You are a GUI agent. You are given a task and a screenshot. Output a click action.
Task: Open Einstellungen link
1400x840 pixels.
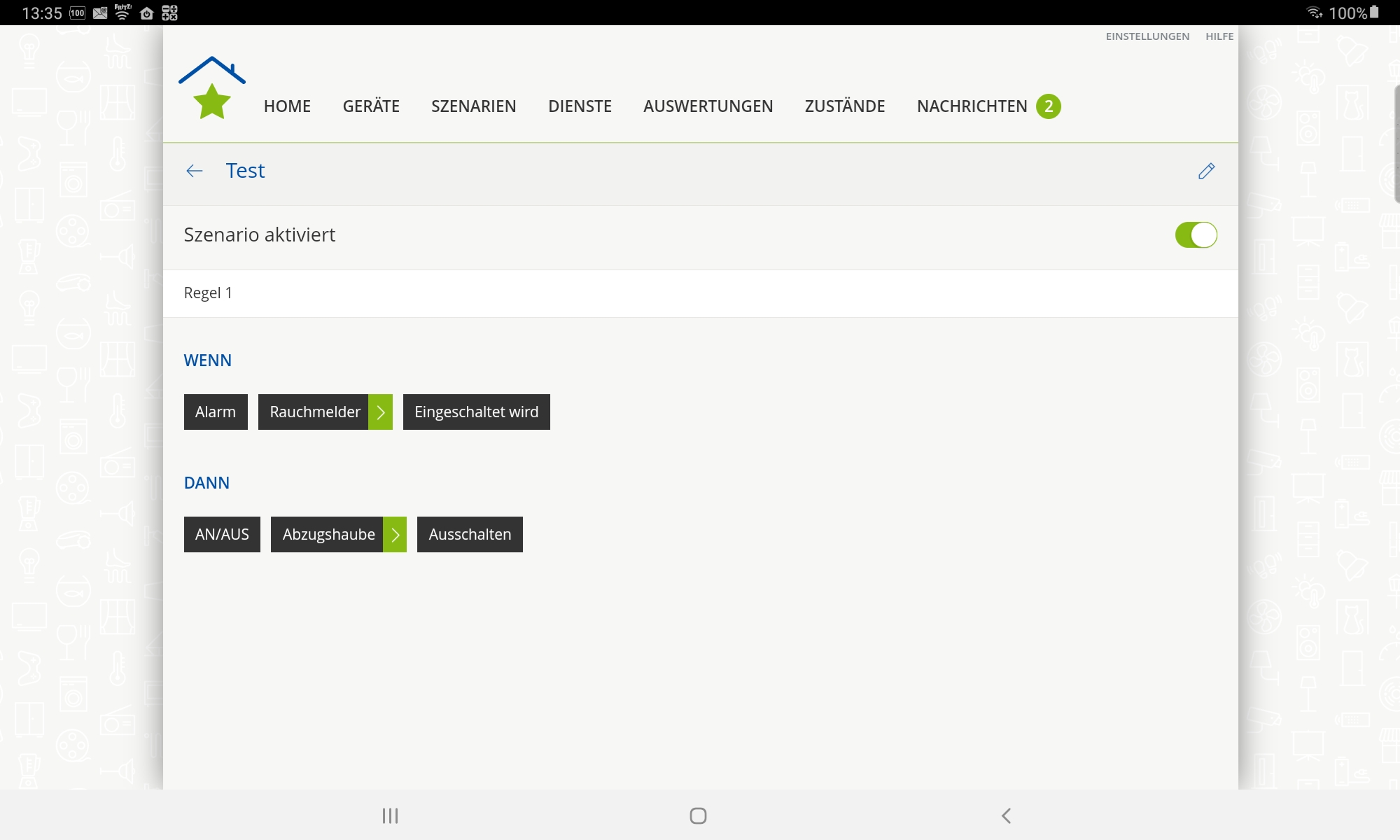(1147, 36)
